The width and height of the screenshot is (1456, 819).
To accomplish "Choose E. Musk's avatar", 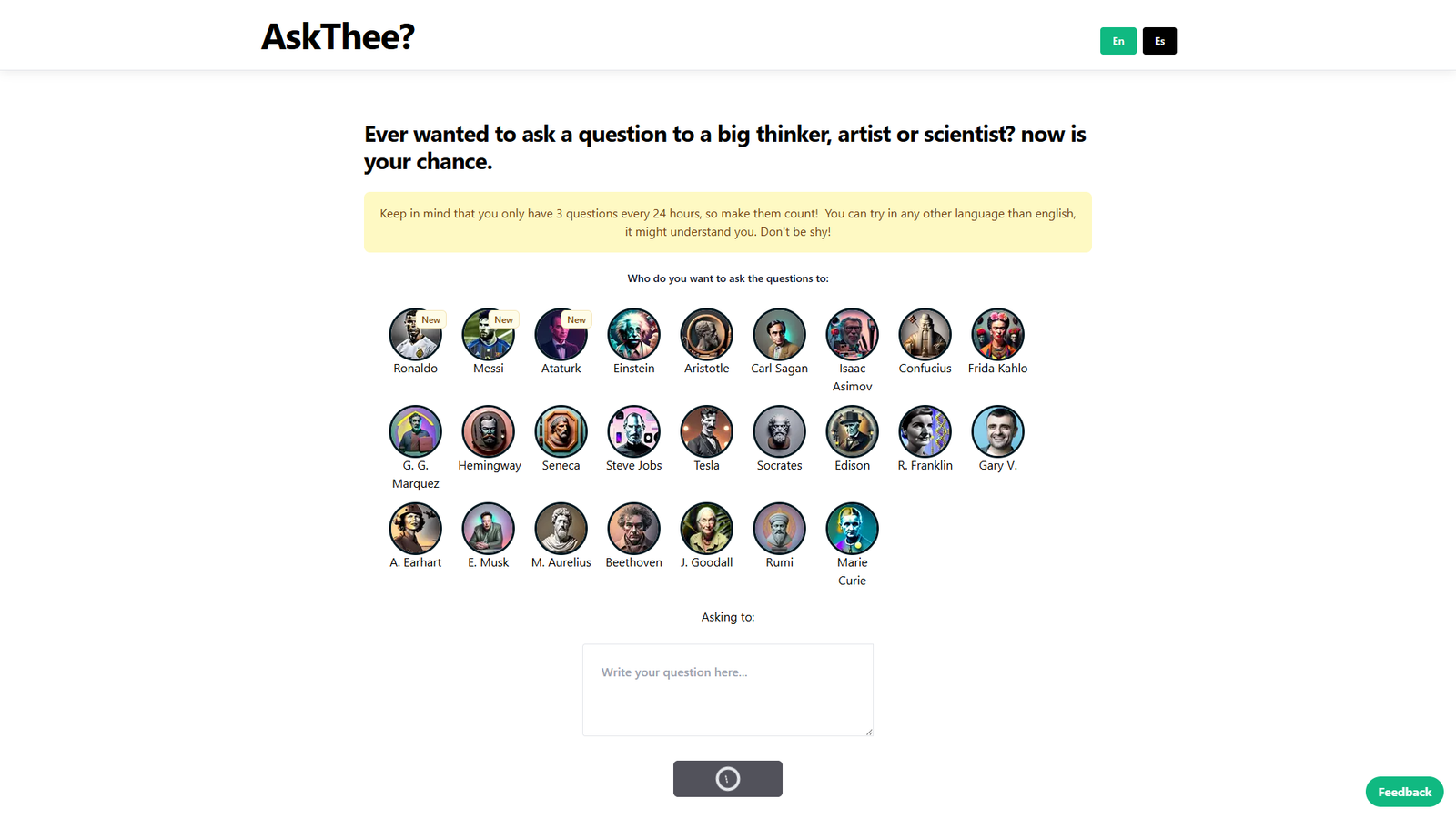I will 488,529.
